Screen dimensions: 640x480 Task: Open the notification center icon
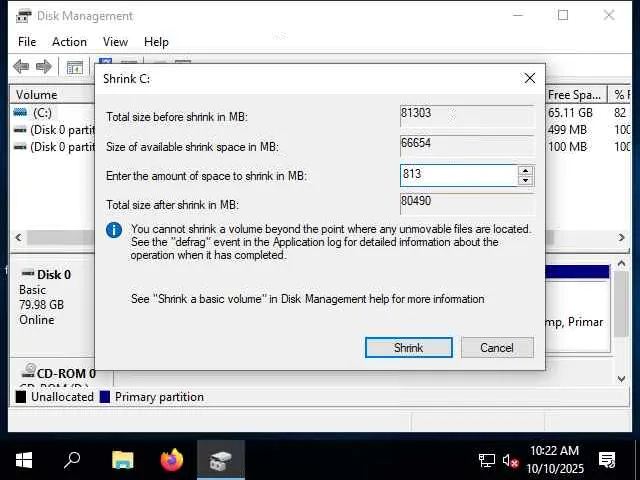(607, 460)
